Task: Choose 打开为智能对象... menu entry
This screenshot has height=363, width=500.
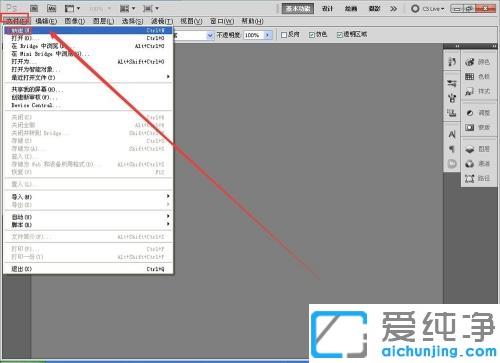Action: pos(88,69)
